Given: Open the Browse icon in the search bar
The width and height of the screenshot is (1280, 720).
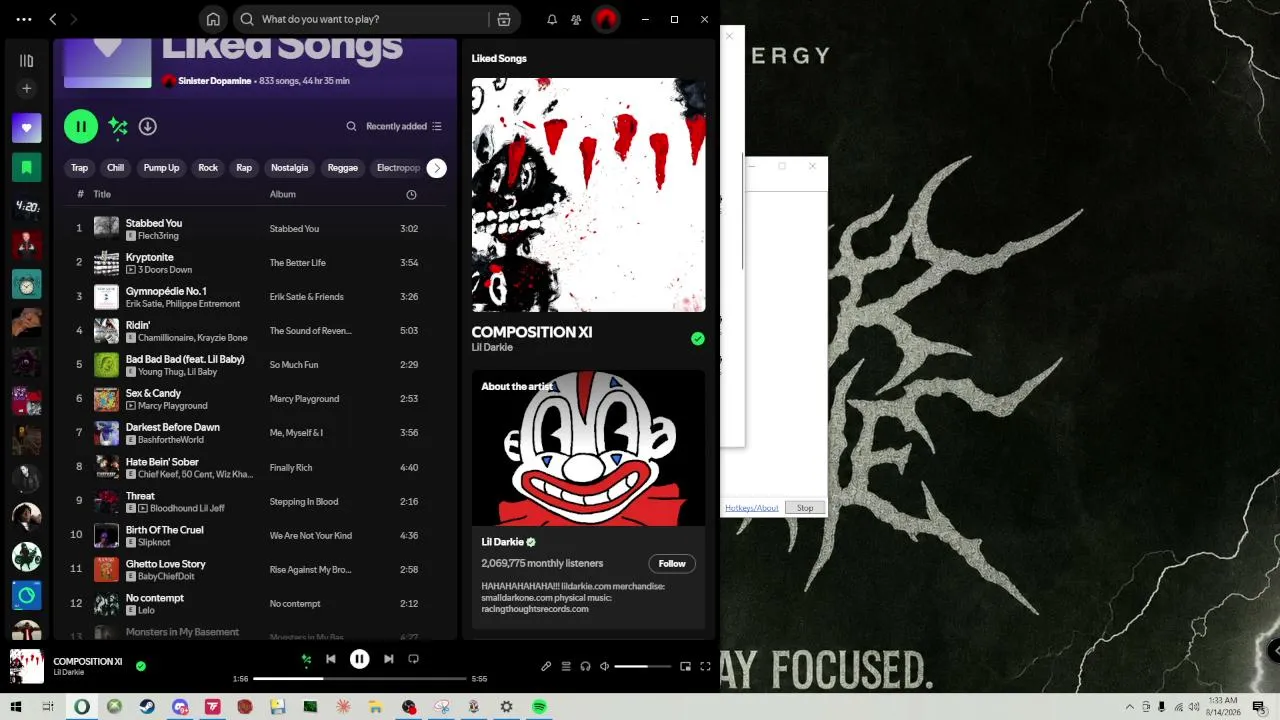Looking at the screenshot, I should (504, 19).
